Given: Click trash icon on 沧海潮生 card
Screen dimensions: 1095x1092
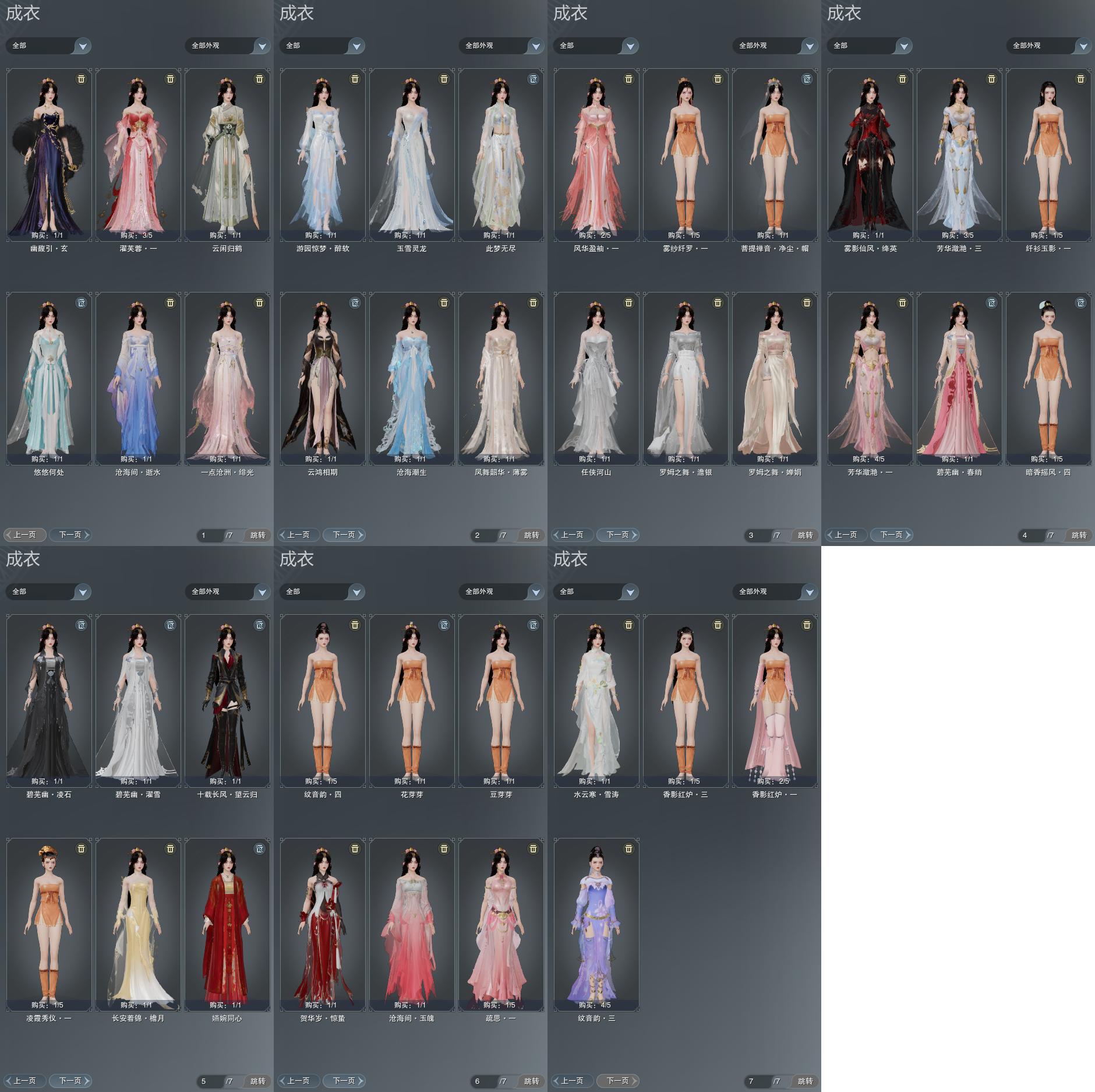Looking at the screenshot, I should click(444, 302).
